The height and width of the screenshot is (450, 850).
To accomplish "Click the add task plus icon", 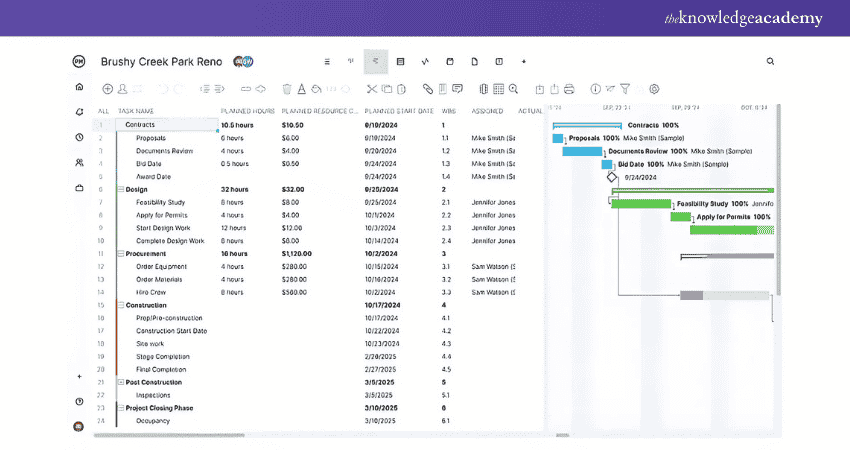I will tap(108, 89).
